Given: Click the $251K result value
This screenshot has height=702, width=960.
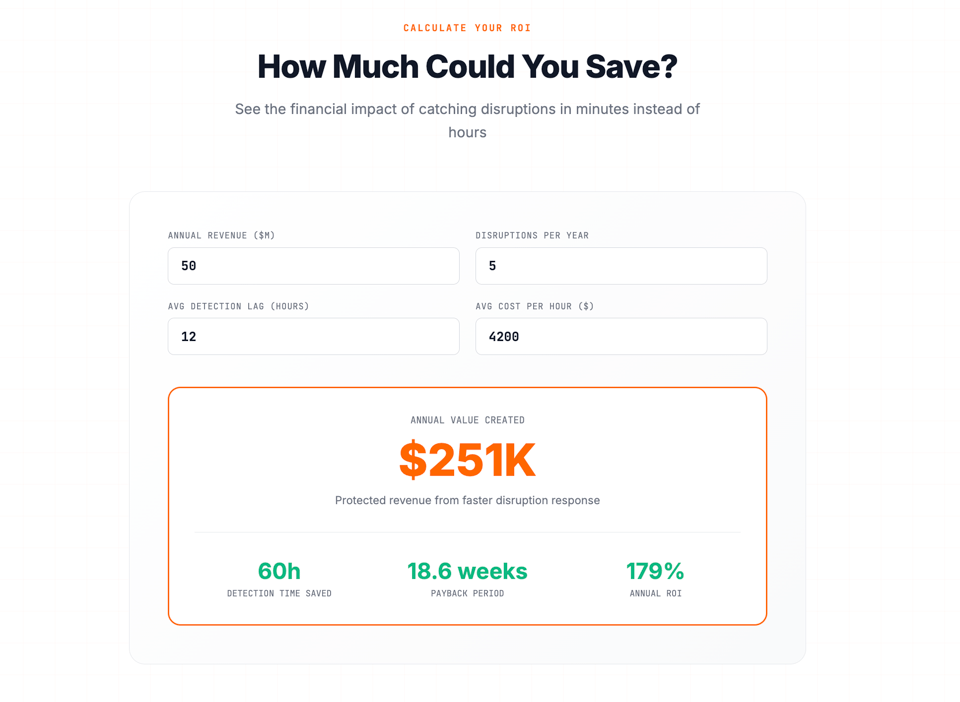Looking at the screenshot, I should 467,460.
